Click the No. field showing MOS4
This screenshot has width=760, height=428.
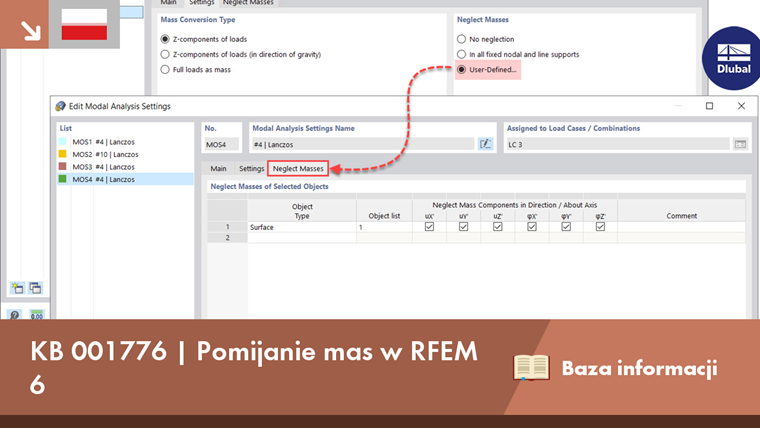tap(222, 144)
